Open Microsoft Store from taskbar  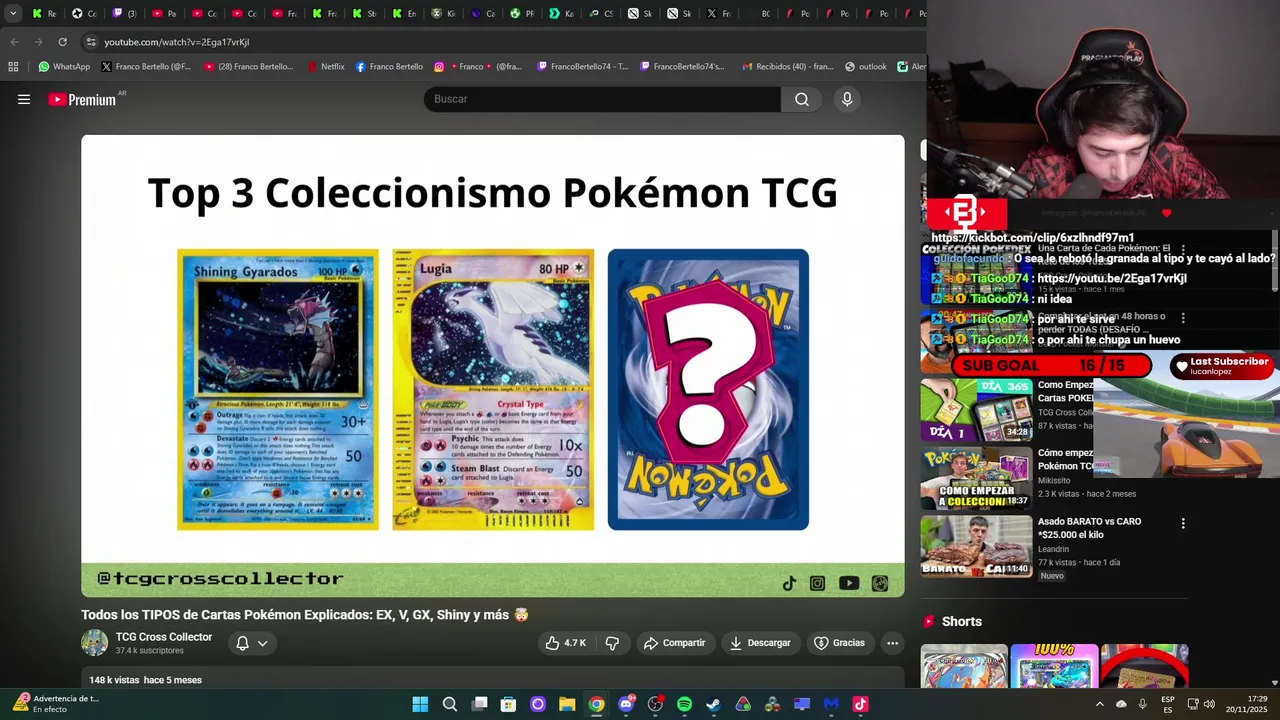click(x=508, y=704)
